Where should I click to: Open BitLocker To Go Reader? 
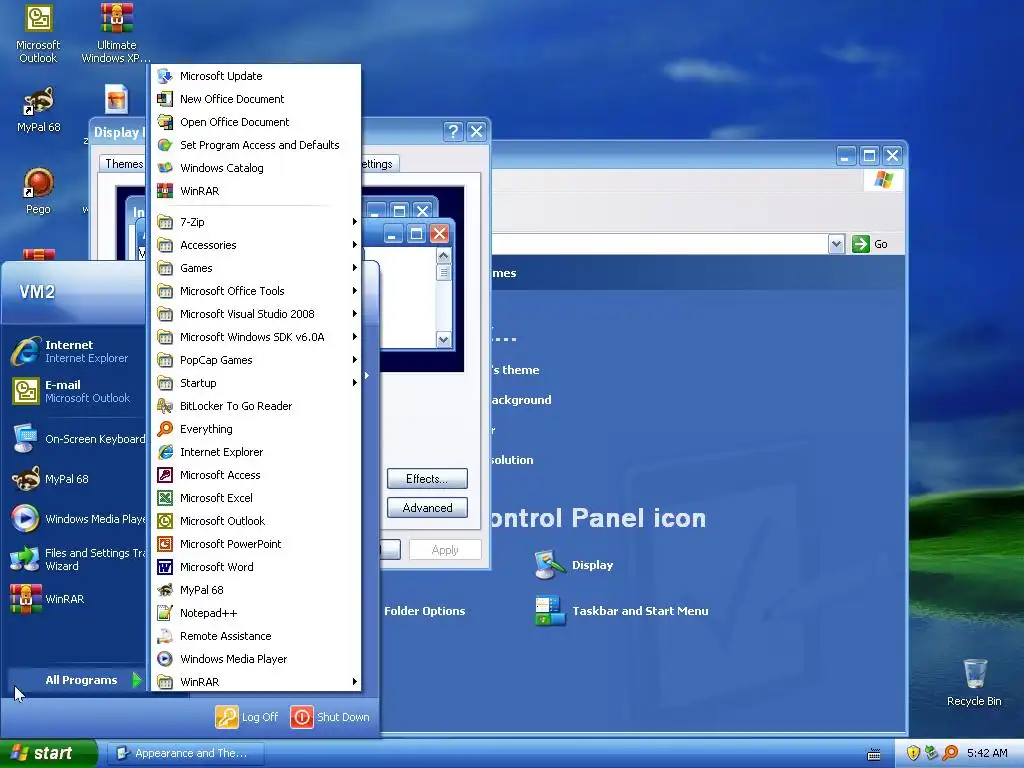pyautogui.click(x=256, y=406)
